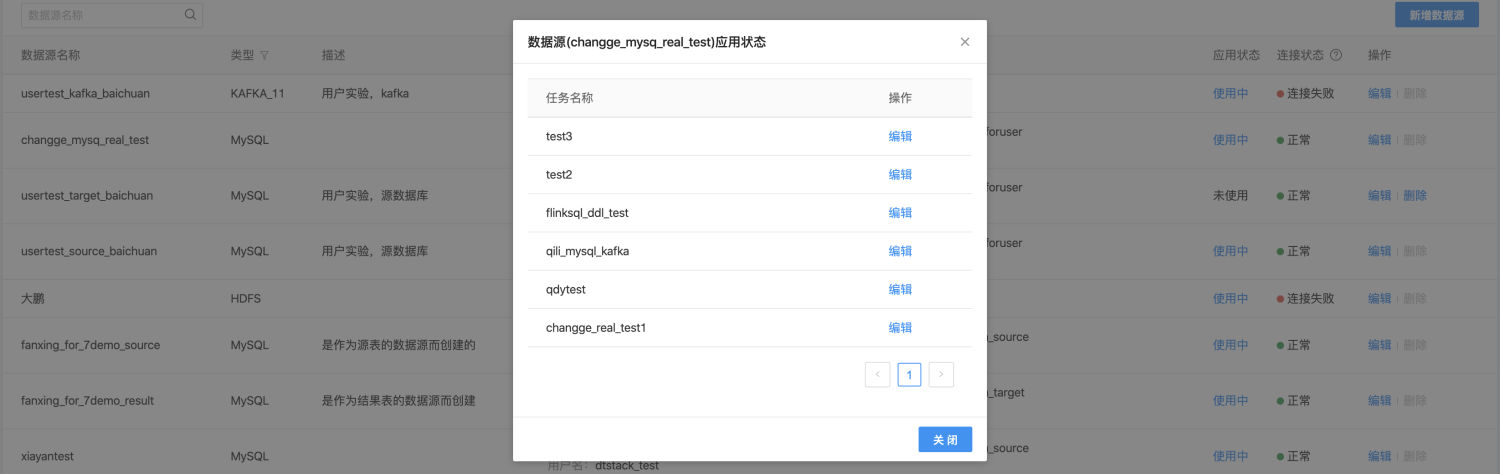This screenshot has width=1500, height=474.
Task: Edit the changge_real_test1 task
Action: coord(900,327)
